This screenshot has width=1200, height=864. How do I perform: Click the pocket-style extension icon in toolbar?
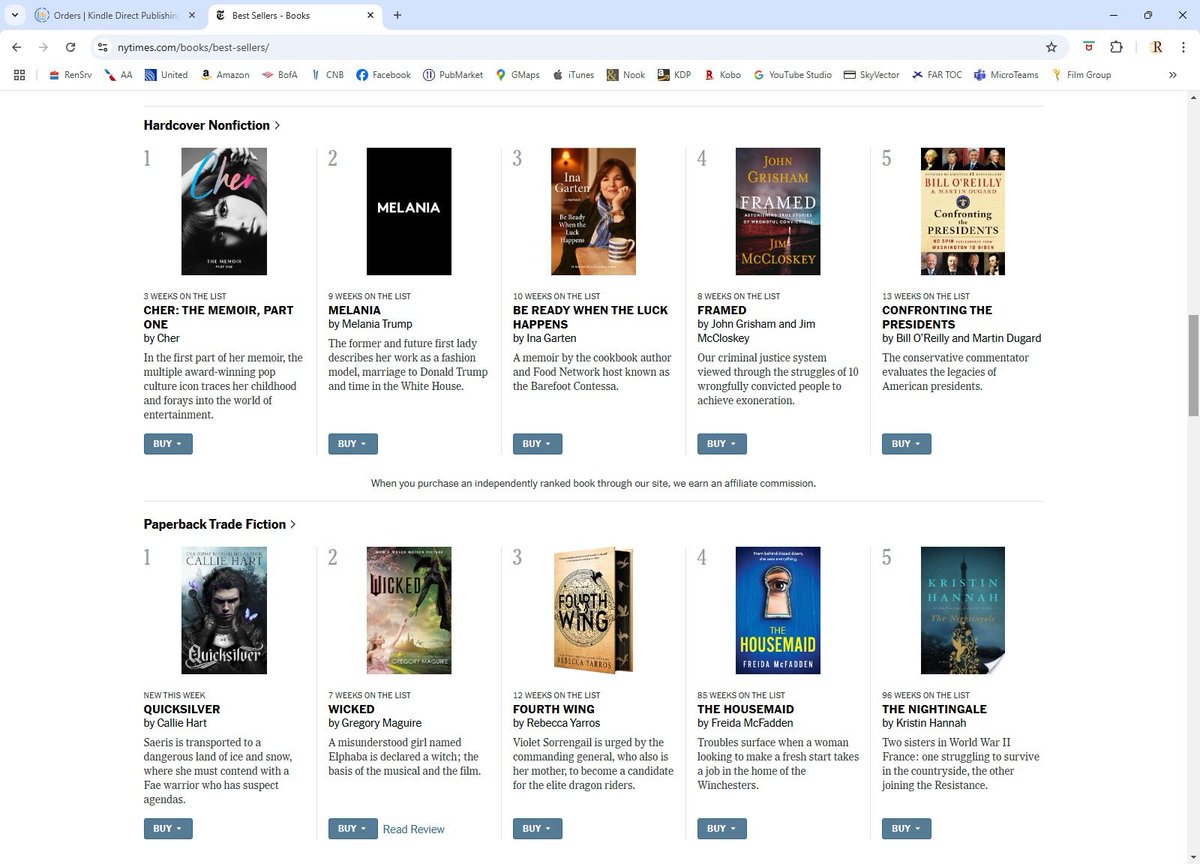coord(1089,47)
